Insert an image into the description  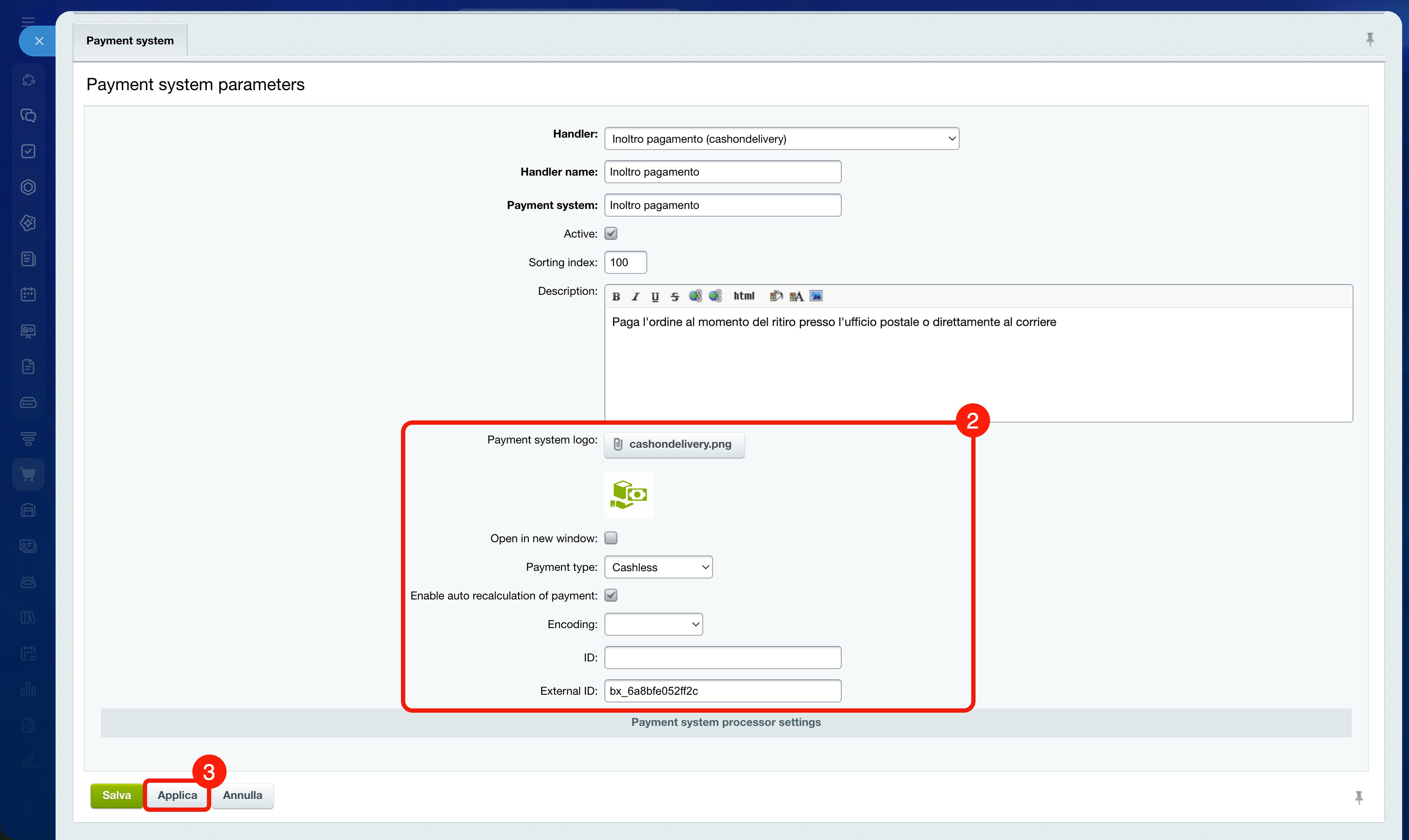point(816,296)
